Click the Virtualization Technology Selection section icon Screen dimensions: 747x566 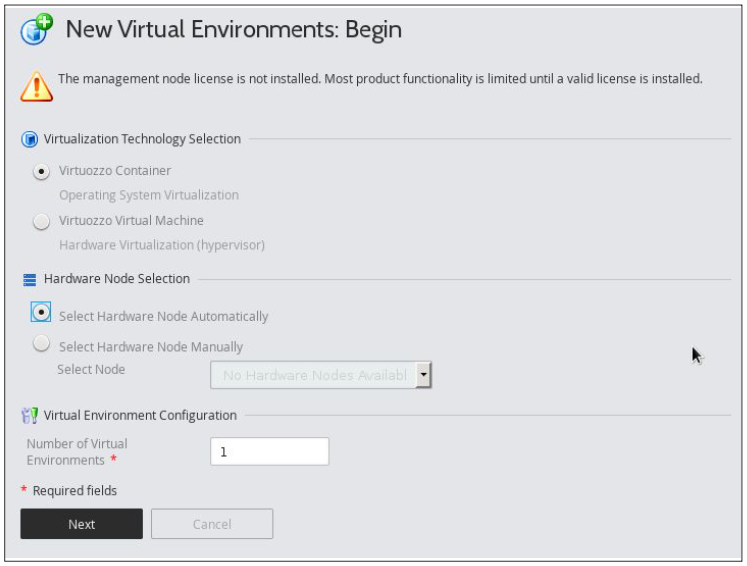point(30,139)
